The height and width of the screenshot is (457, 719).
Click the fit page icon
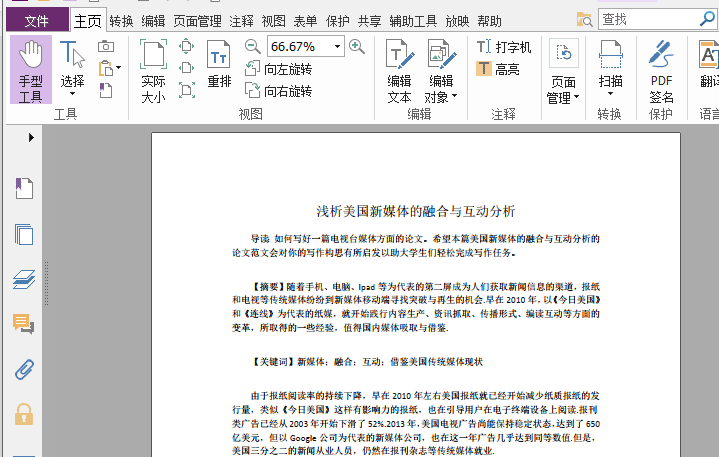pyautogui.click(x=186, y=46)
